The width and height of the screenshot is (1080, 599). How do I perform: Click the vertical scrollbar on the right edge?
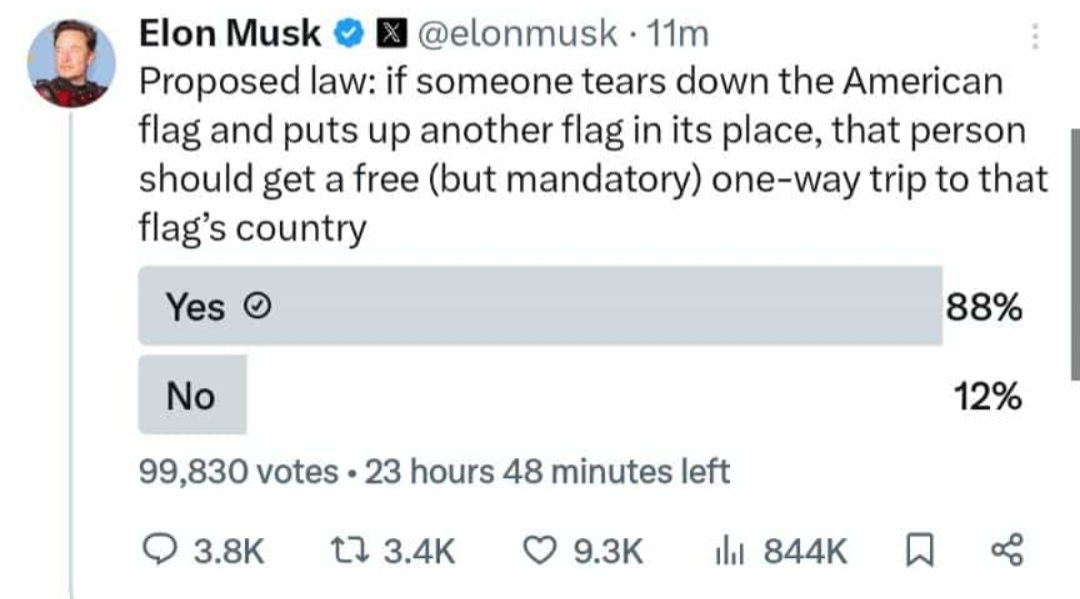tap(1074, 250)
